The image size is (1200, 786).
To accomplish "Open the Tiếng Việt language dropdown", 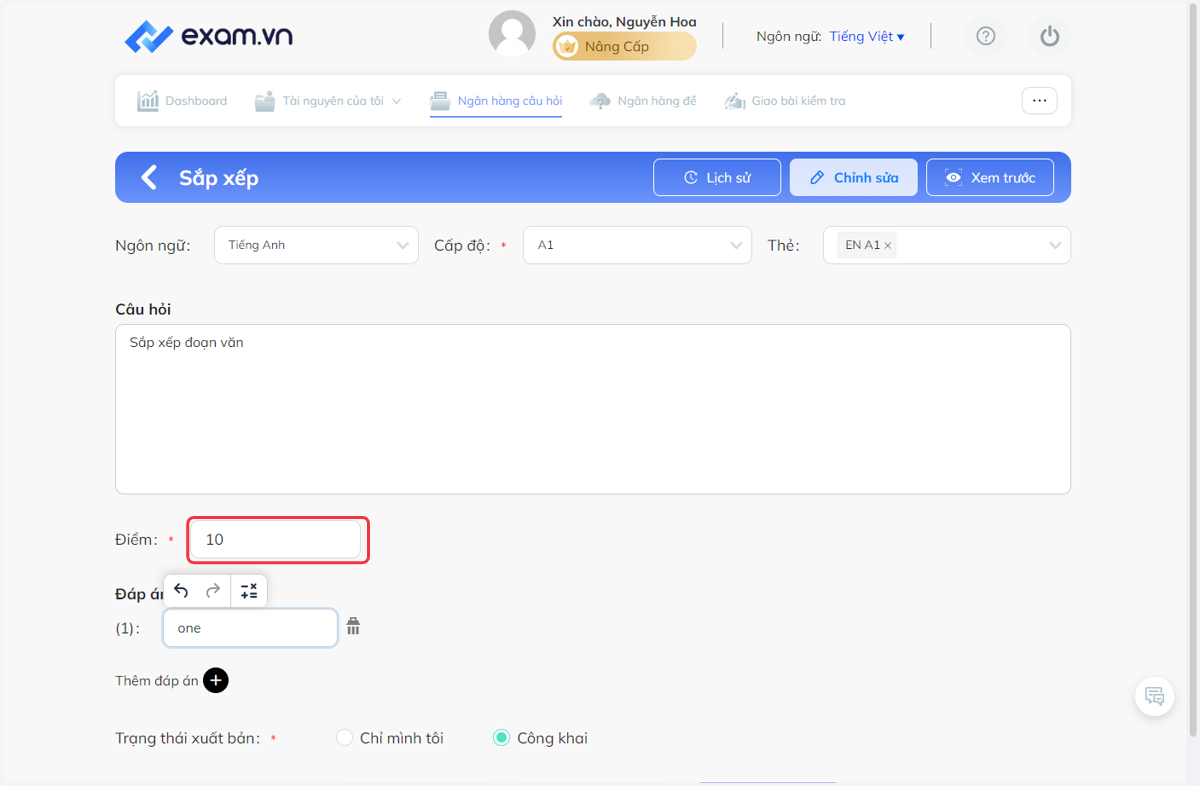I will point(866,37).
